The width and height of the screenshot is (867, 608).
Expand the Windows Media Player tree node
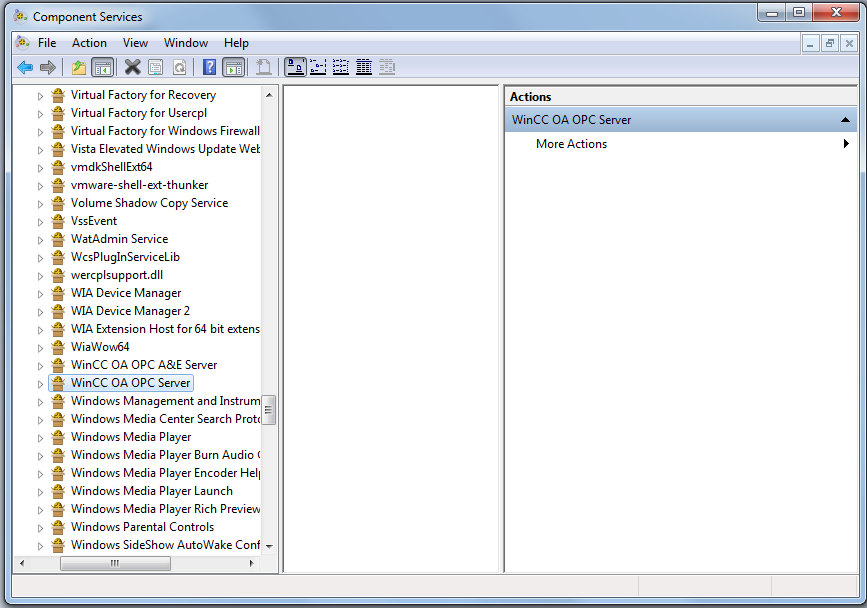pyautogui.click(x=41, y=437)
